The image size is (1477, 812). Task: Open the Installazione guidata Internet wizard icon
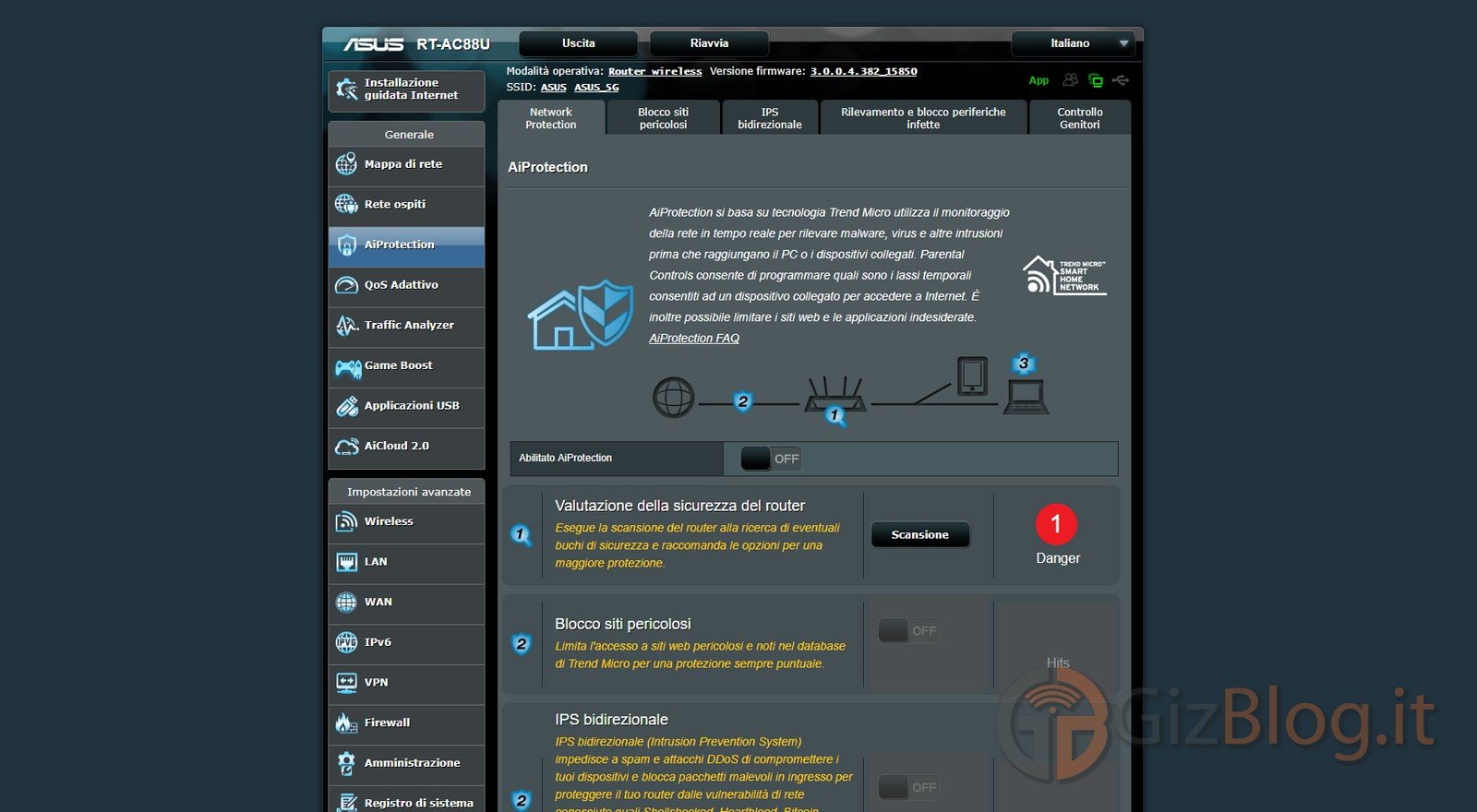(x=346, y=90)
